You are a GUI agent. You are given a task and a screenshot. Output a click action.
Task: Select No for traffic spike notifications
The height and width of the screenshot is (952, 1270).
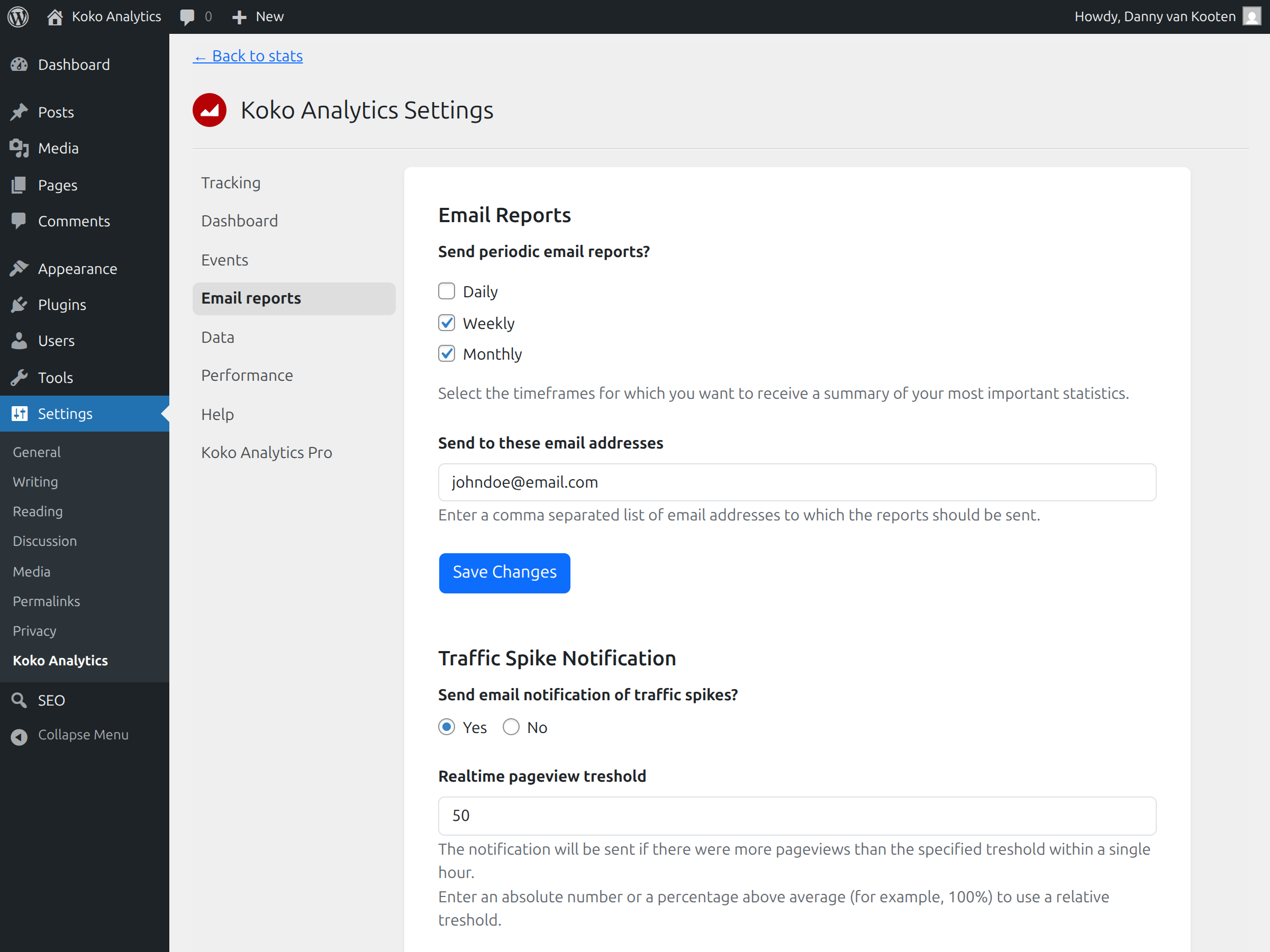[511, 727]
